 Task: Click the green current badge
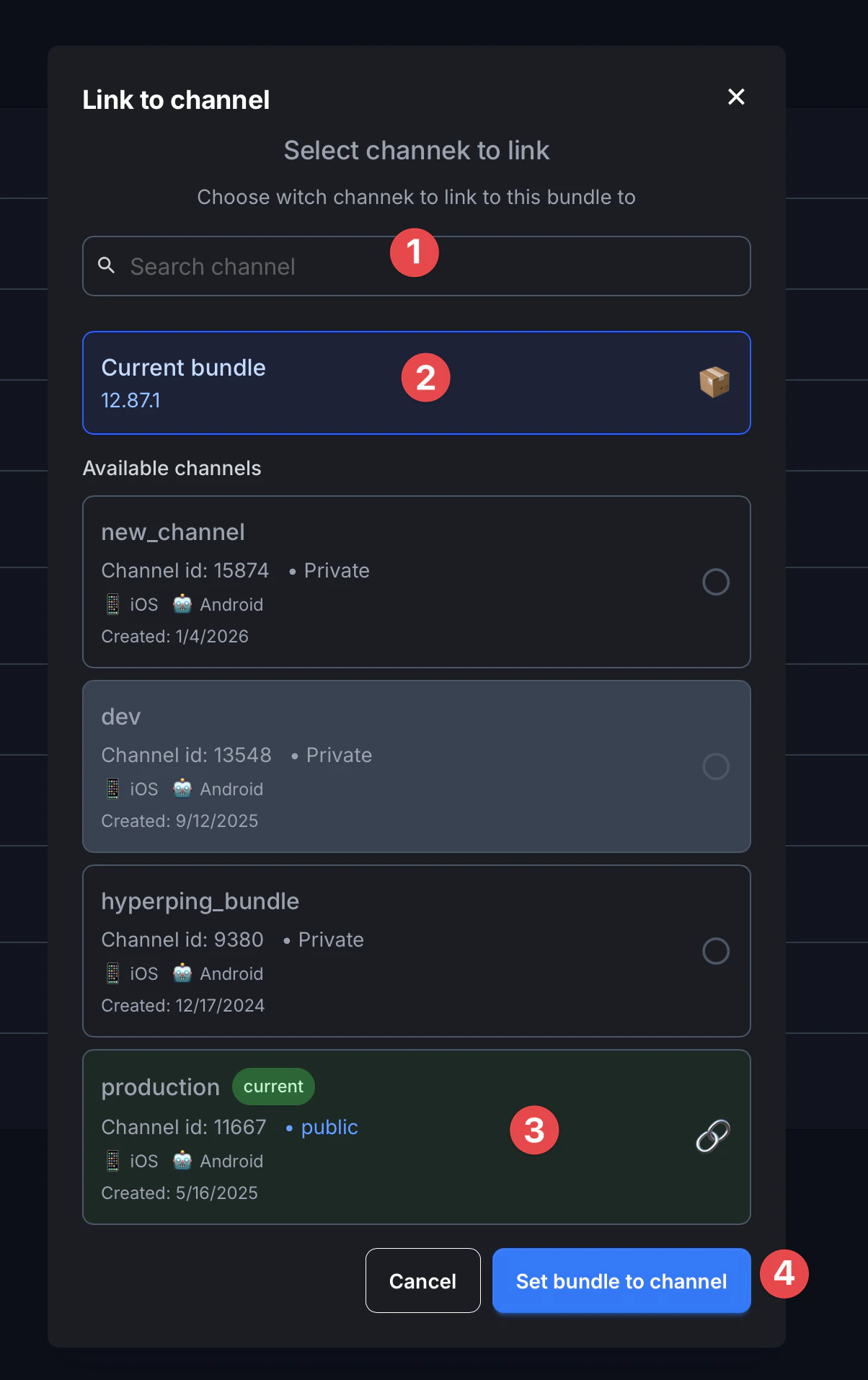(x=273, y=1087)
